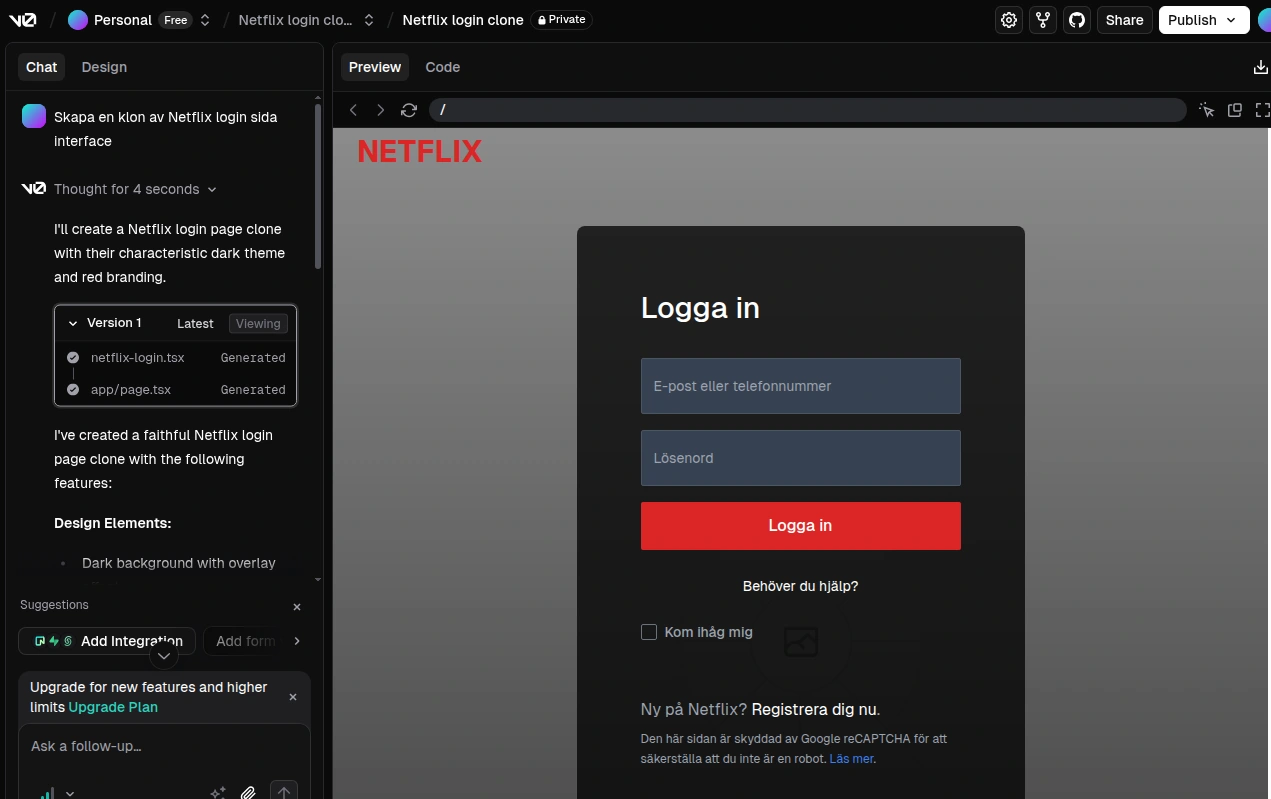Go back in the preview browser

[x=353, y=110]
